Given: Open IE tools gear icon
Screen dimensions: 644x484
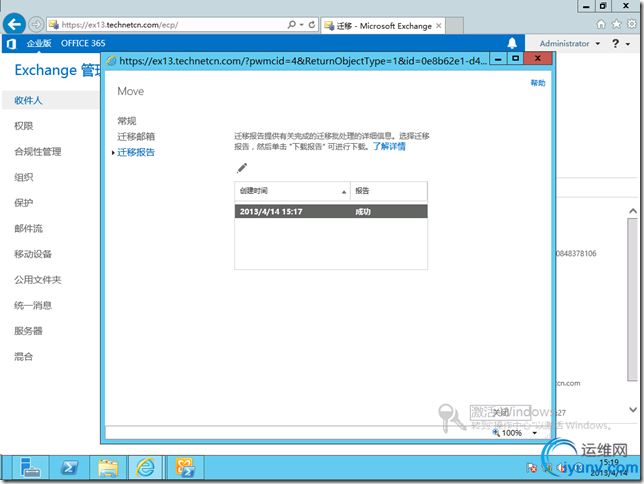Looking at the screenshot, I should (632, 24).
